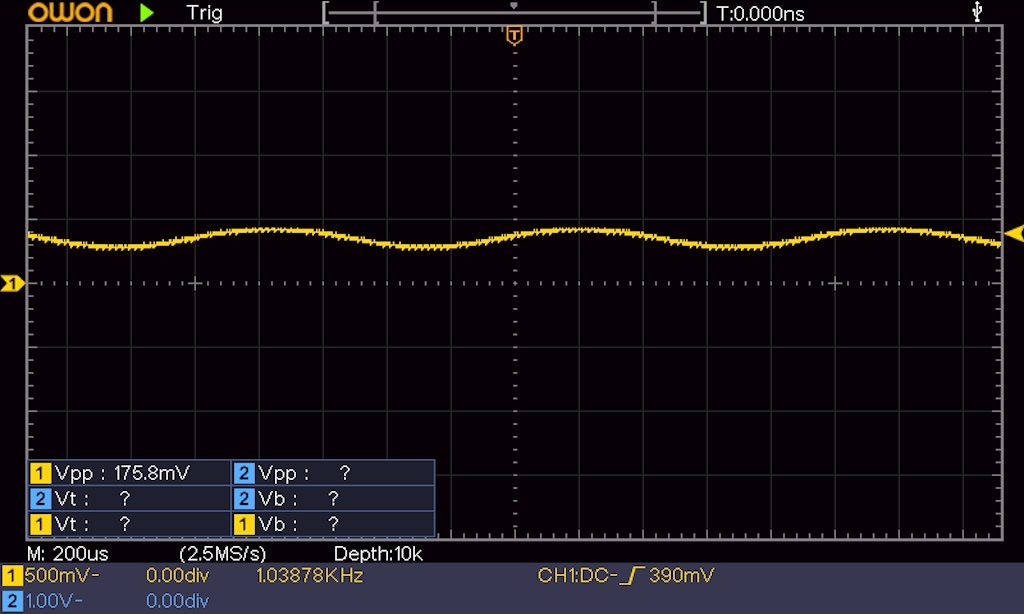Screen dimensions: 1024x614
Task: Open the Depth:10k memory depth setting
Action: tap(378, 553)
